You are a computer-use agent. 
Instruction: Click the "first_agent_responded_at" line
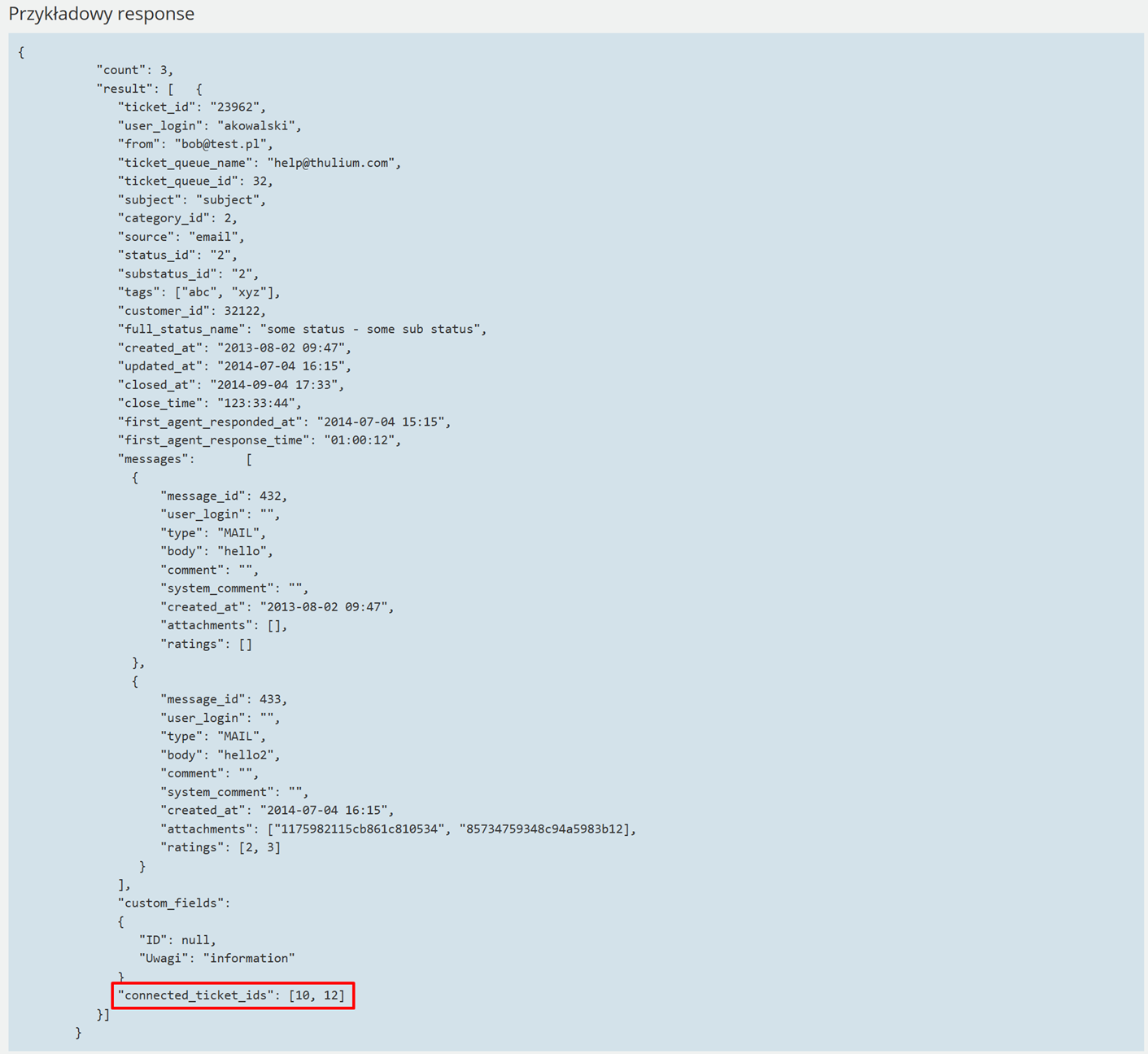click(x=285, y=422)
